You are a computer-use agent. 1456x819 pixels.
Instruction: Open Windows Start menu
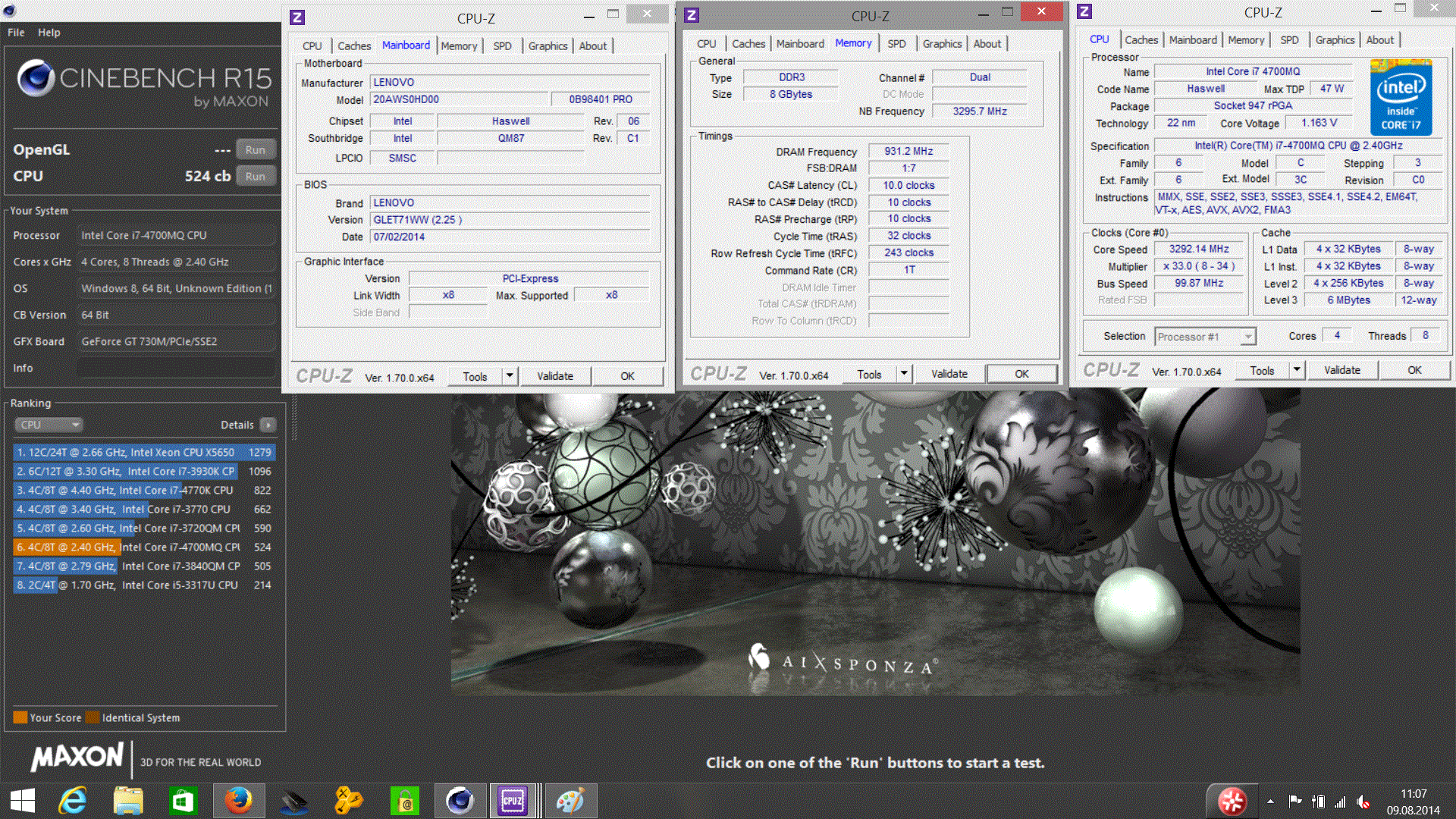click(23, 801)
